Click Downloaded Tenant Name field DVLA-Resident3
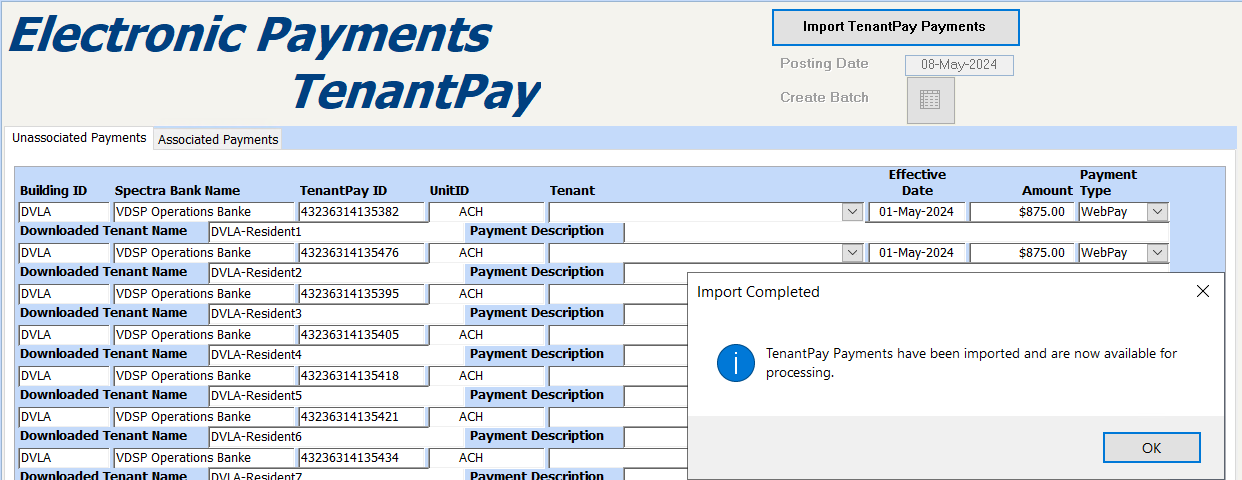 tap(336, 314)
